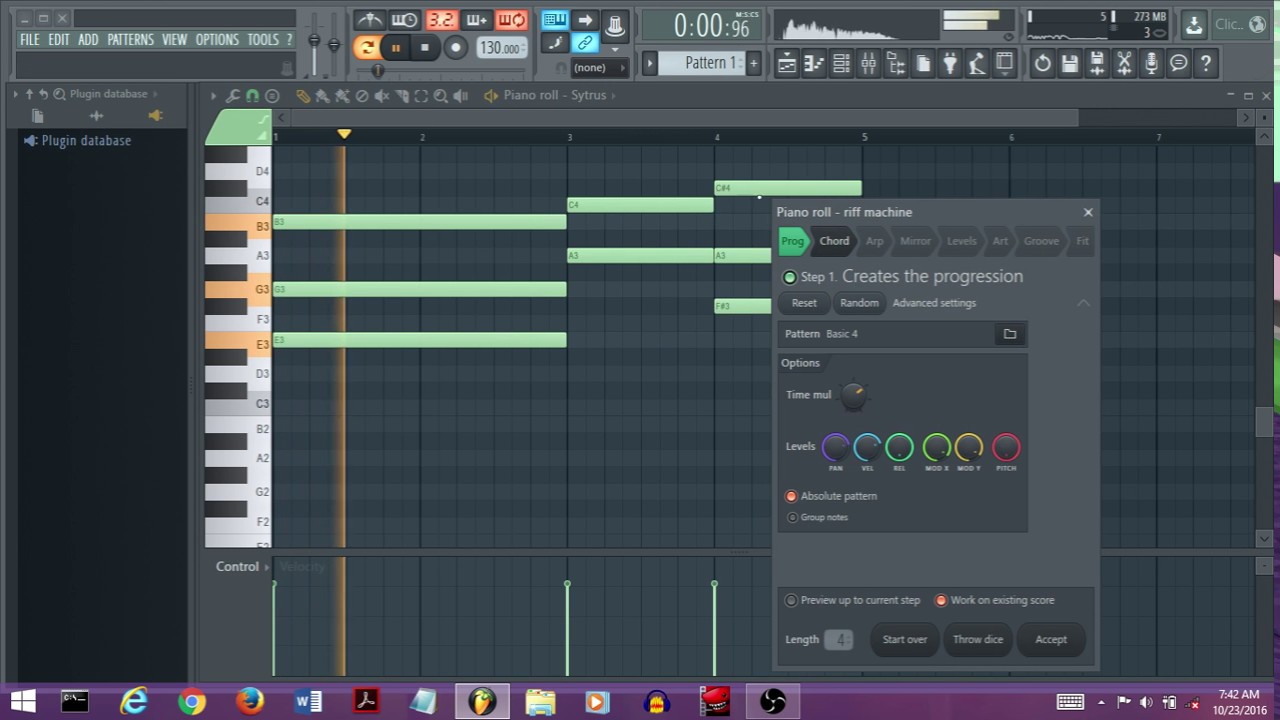Select the slice tool in piano roll
Viewport: 1280px width, 720px height.
click(402, 96)
